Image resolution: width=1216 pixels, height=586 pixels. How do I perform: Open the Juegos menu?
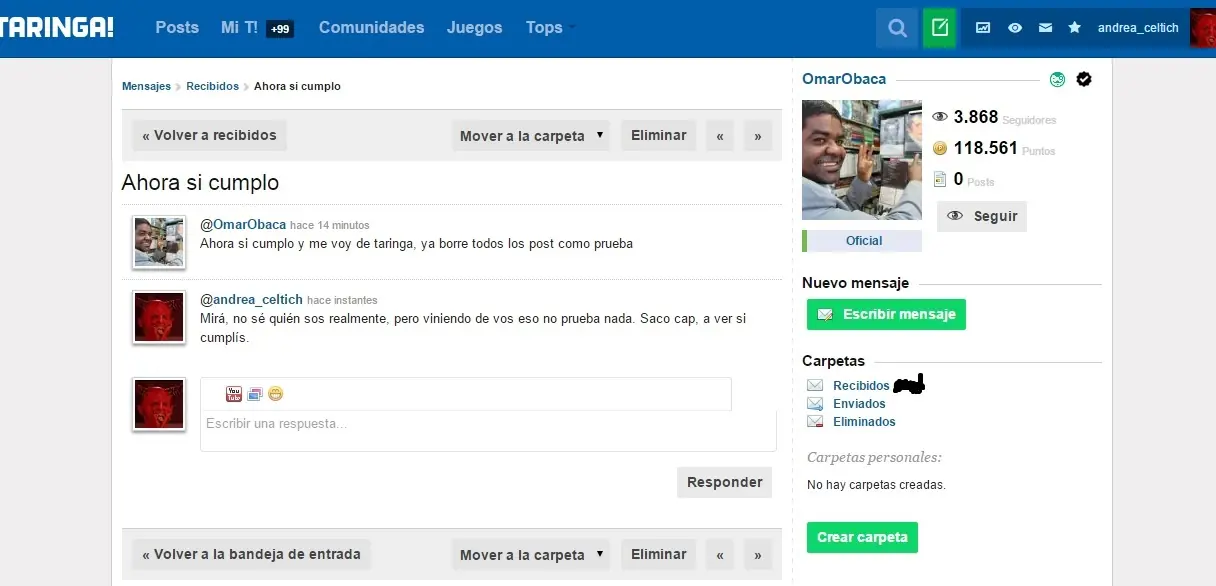click(x=475, y=27)
